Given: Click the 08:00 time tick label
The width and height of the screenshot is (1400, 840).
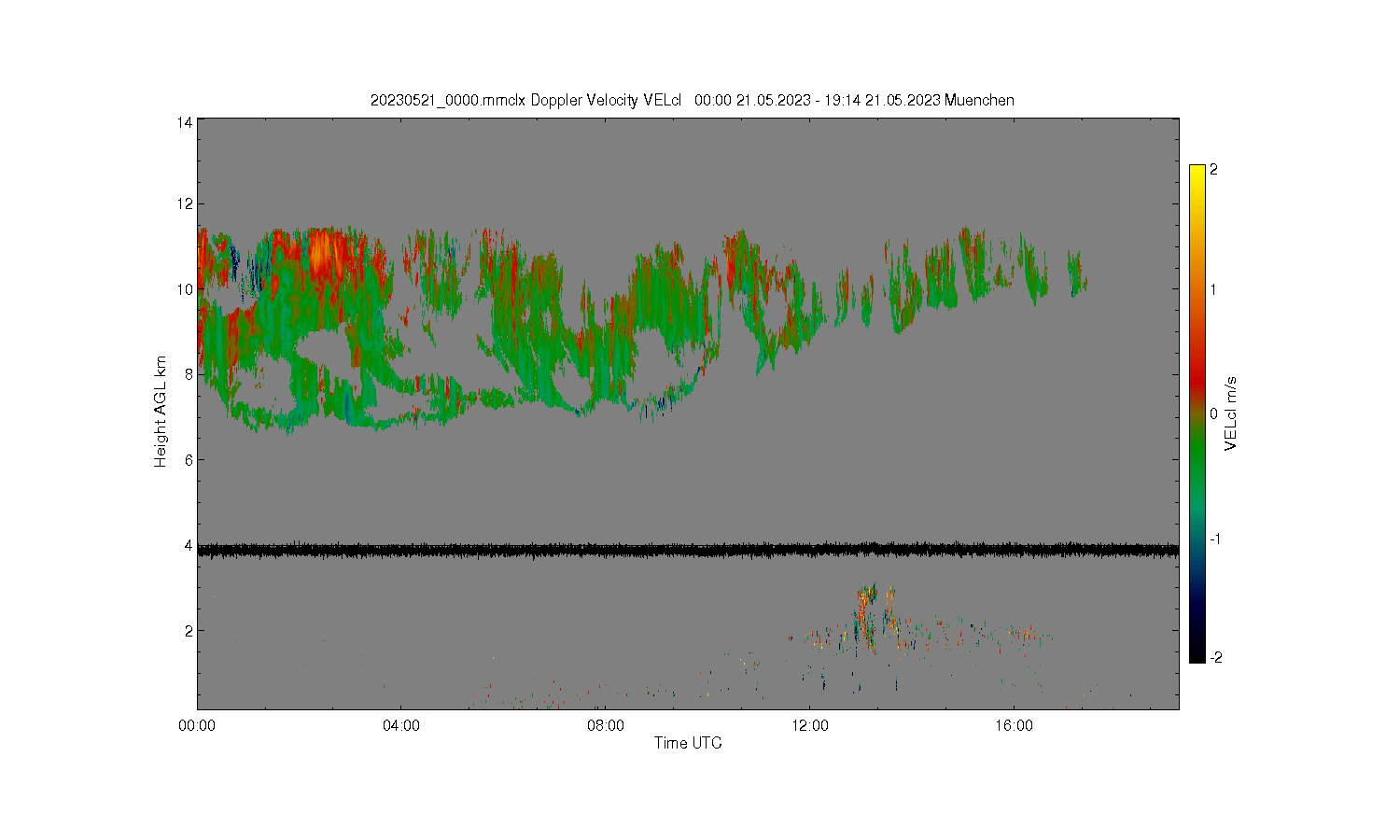Looking at the screenshot, I should [606, 725].
